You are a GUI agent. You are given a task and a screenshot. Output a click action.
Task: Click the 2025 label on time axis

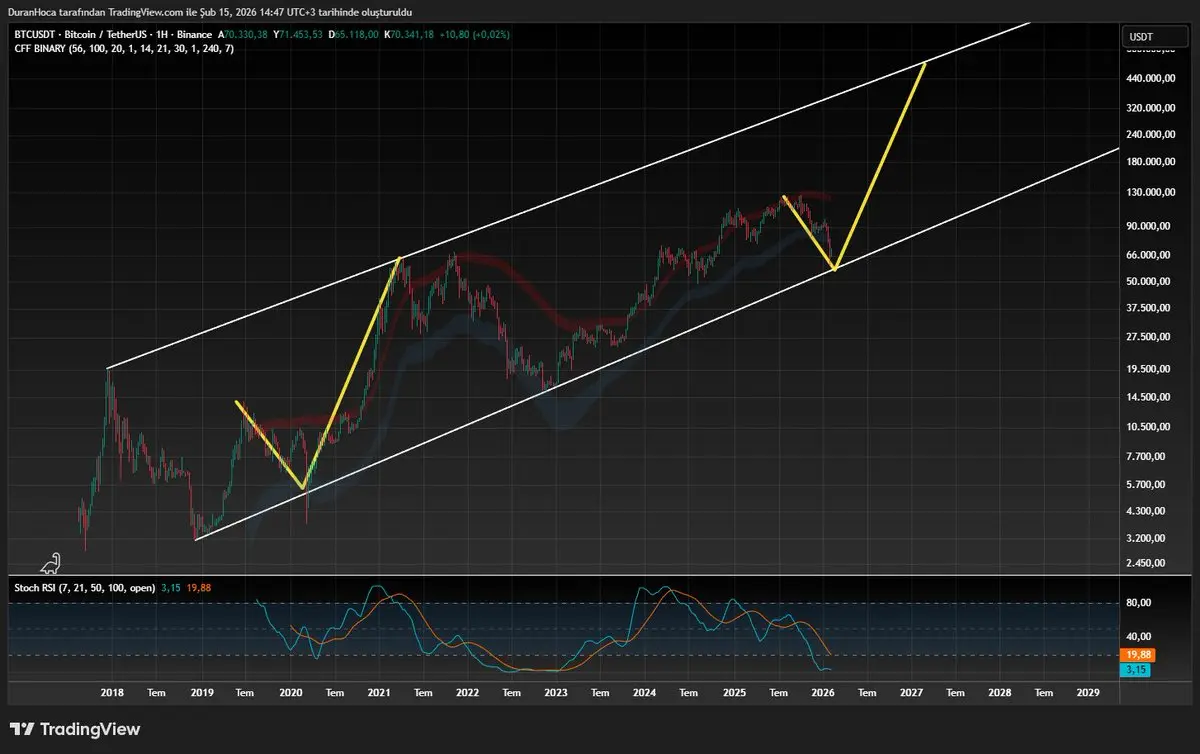tap(734, 692)
